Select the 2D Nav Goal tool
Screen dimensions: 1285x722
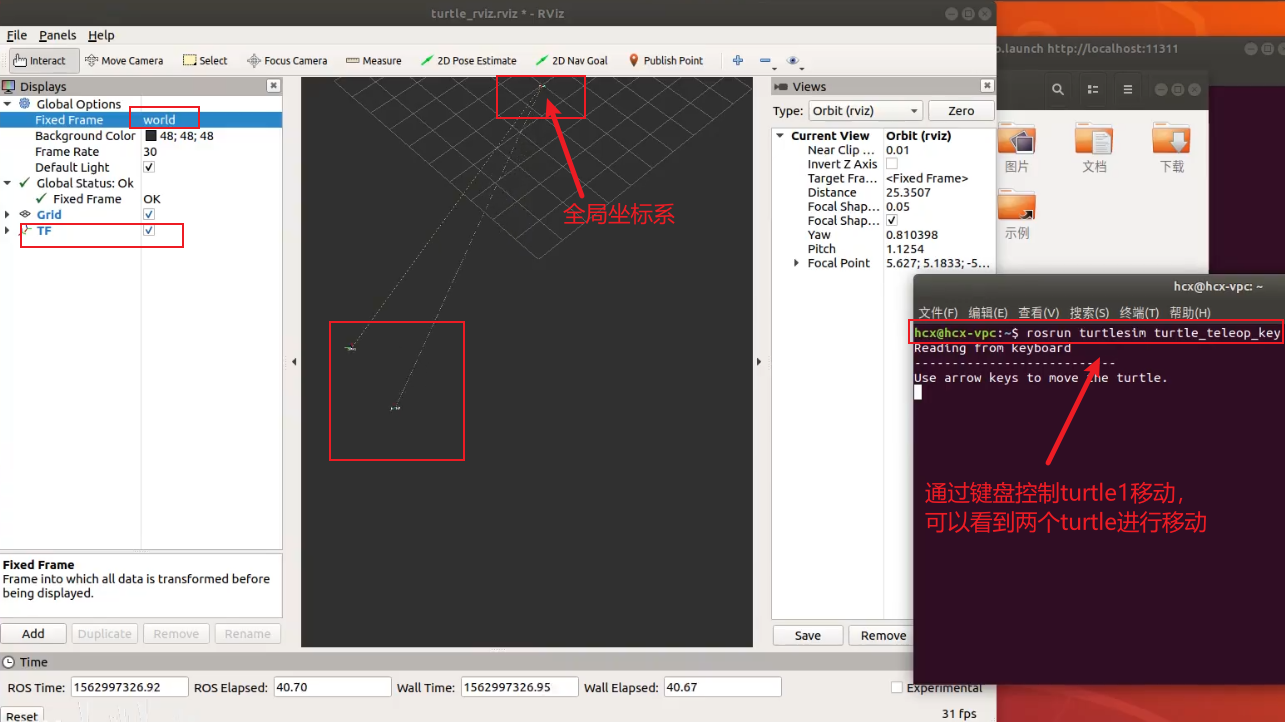[571, 60]
